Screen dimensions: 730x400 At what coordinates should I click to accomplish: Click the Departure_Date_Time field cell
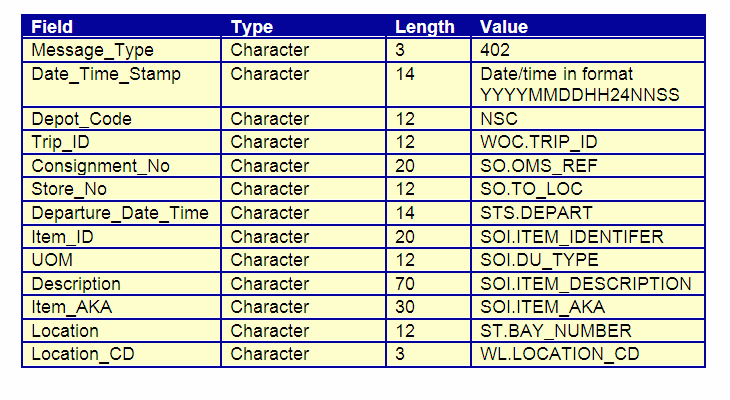tap(122, 213)
